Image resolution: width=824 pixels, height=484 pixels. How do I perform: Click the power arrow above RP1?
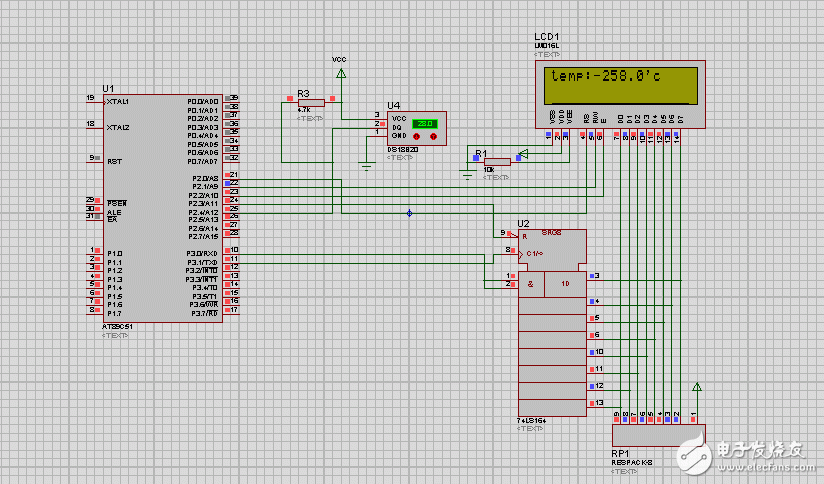[x=696, y=386]
